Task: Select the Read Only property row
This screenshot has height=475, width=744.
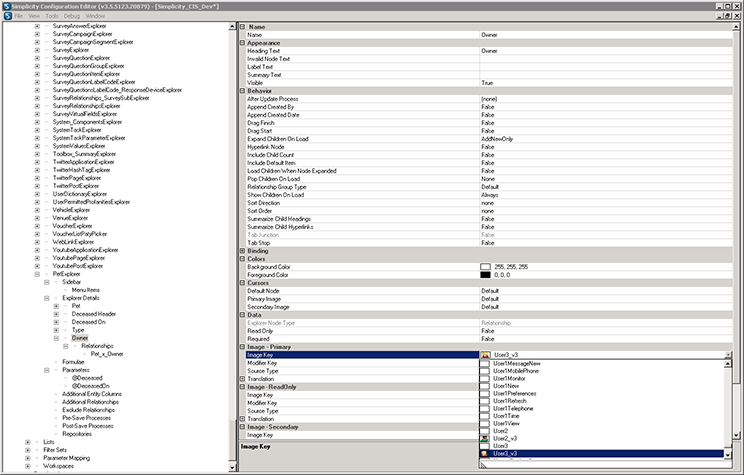Action: click(x=489, y=331)
